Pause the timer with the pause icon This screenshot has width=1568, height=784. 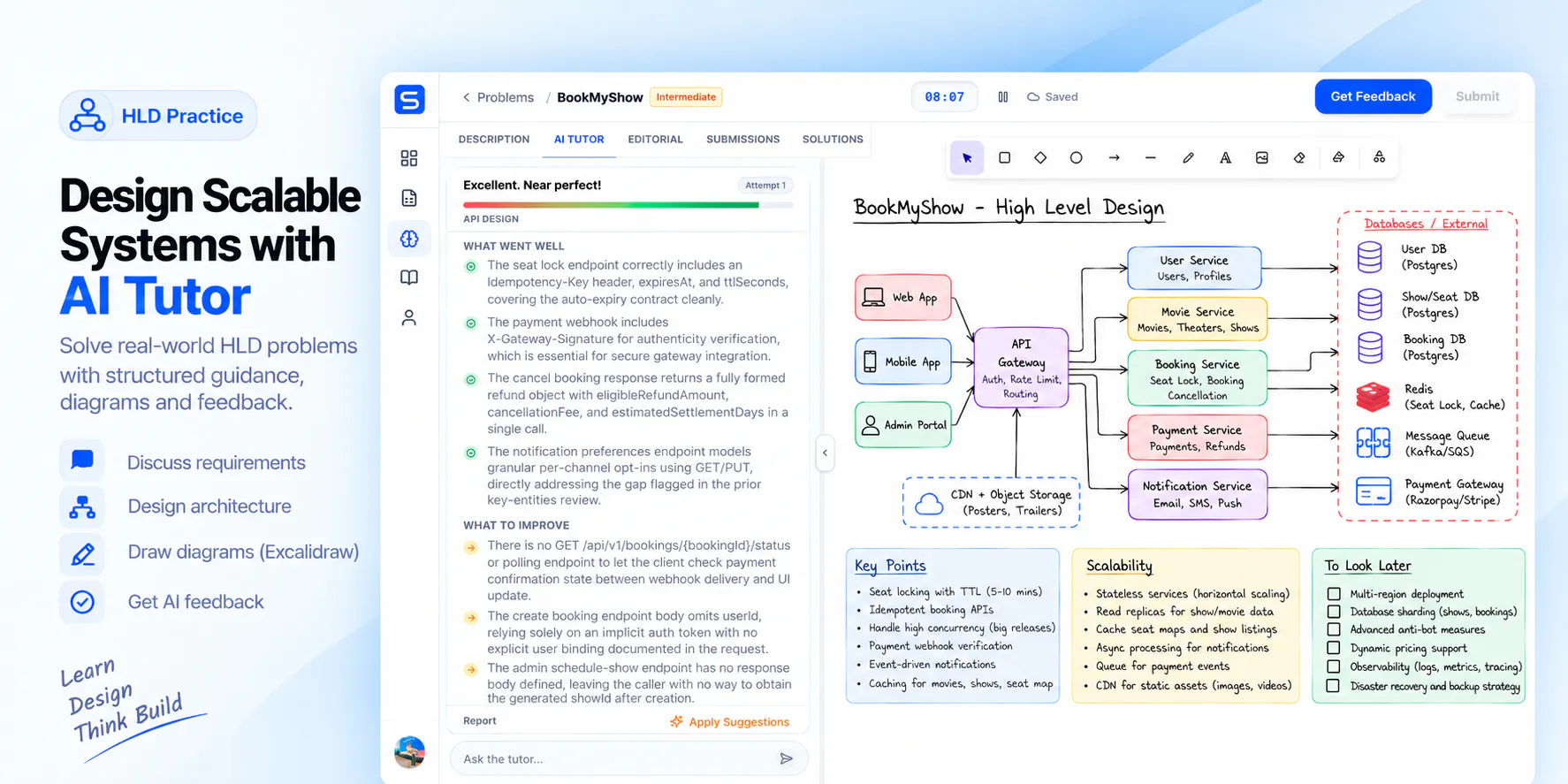coord(1003,97)
